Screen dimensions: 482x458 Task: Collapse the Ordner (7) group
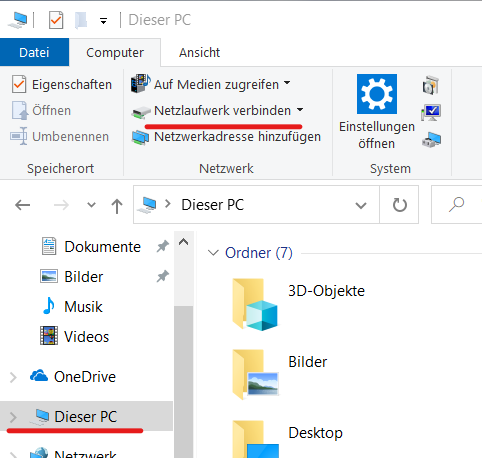[213, 253]
